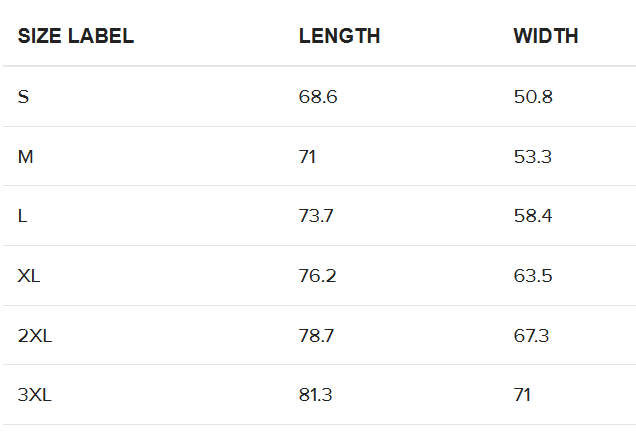The height and width of the screenshot is (435, 636).
Task: Select the 2XL size row label
Action: [35, 336]
